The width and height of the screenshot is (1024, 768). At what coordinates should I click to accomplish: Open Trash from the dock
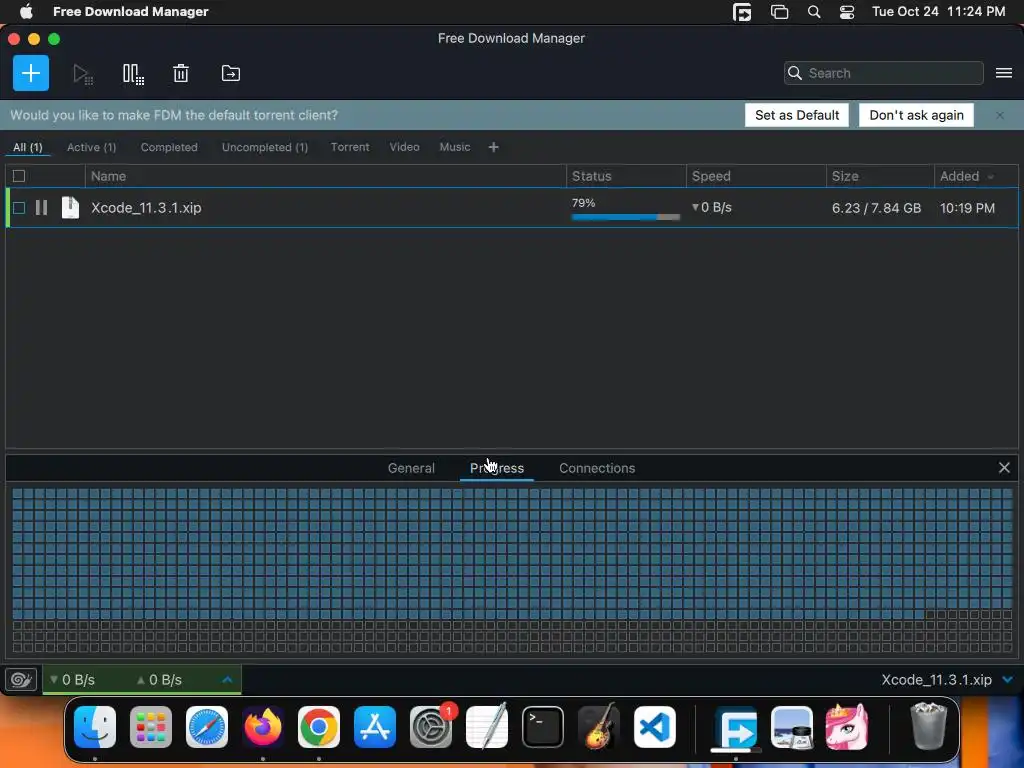(929, 726)
